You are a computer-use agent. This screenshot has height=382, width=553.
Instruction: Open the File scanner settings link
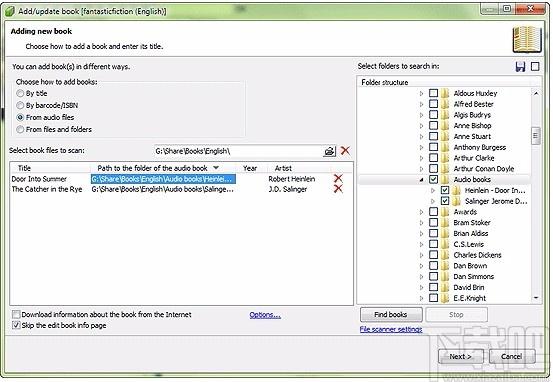391,329
